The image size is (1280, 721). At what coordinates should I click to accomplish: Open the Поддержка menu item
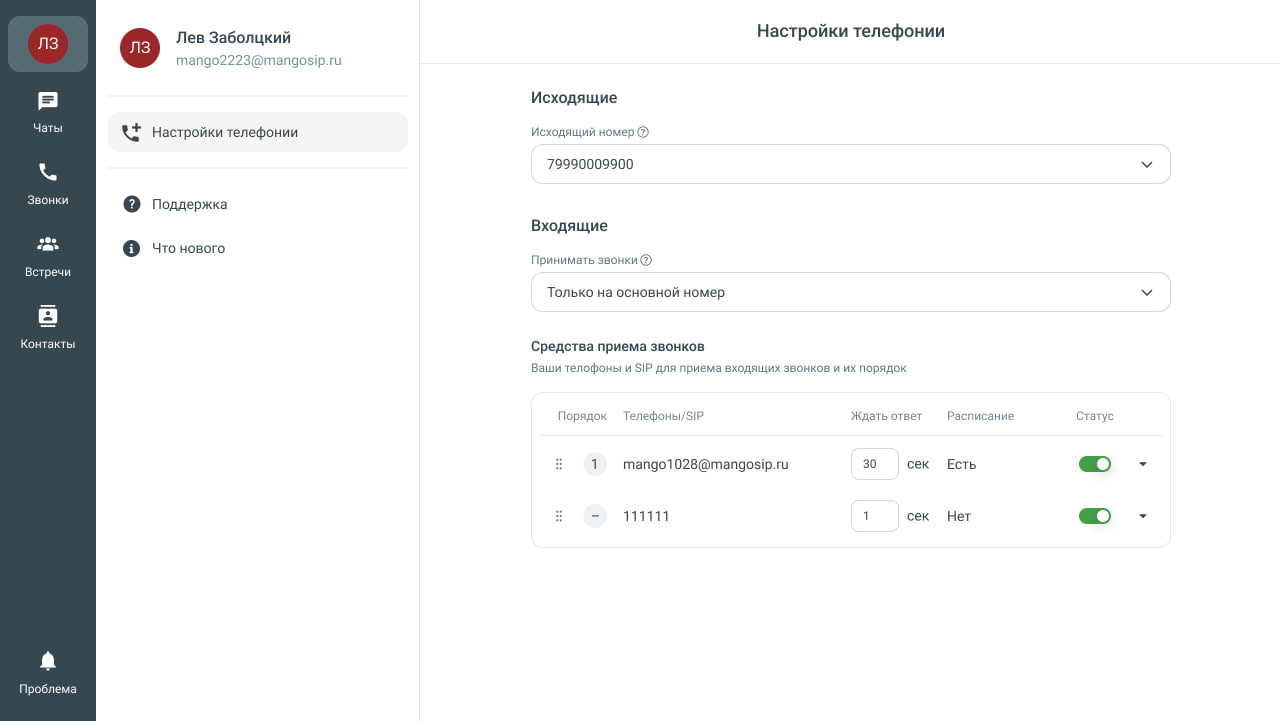(x=189, y=204)
